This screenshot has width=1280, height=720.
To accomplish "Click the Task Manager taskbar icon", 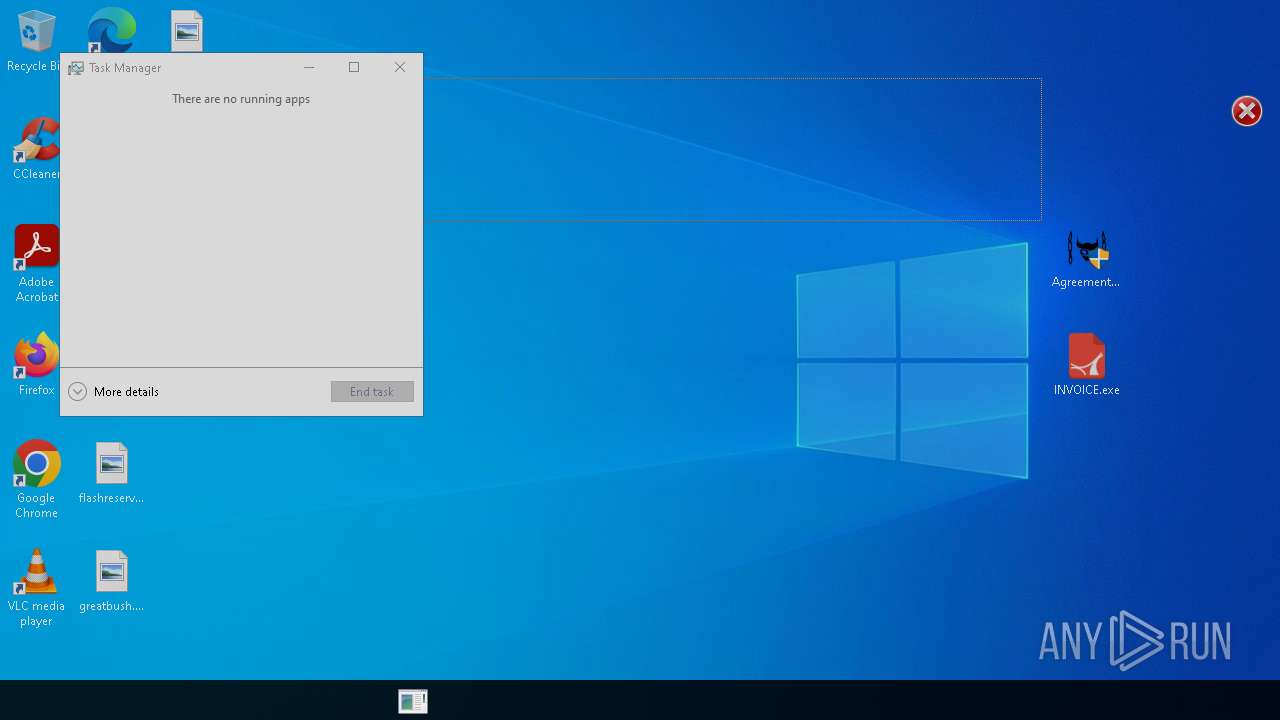I will point(413,701).
